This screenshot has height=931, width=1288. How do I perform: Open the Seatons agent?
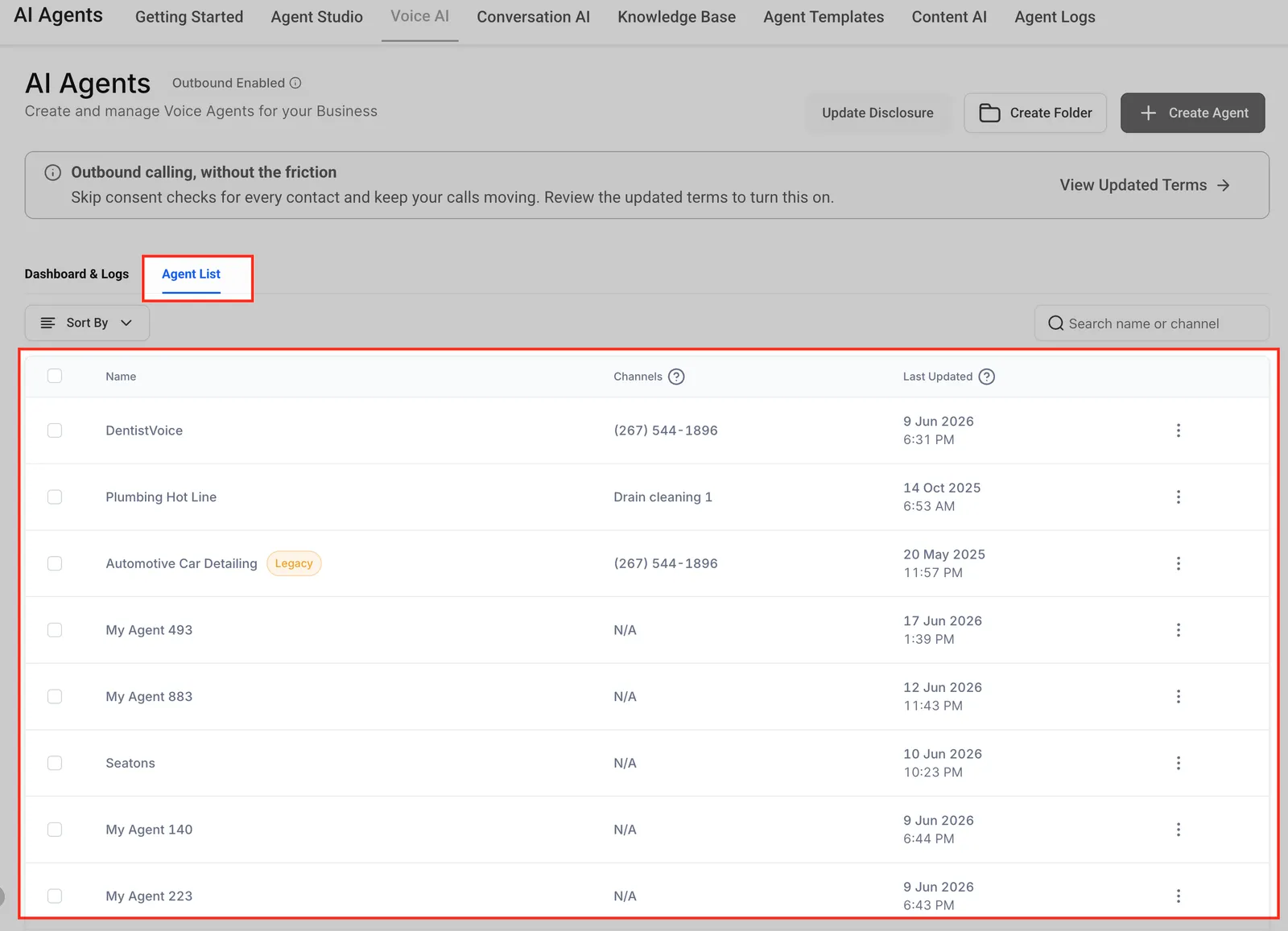tap(130, 763)
